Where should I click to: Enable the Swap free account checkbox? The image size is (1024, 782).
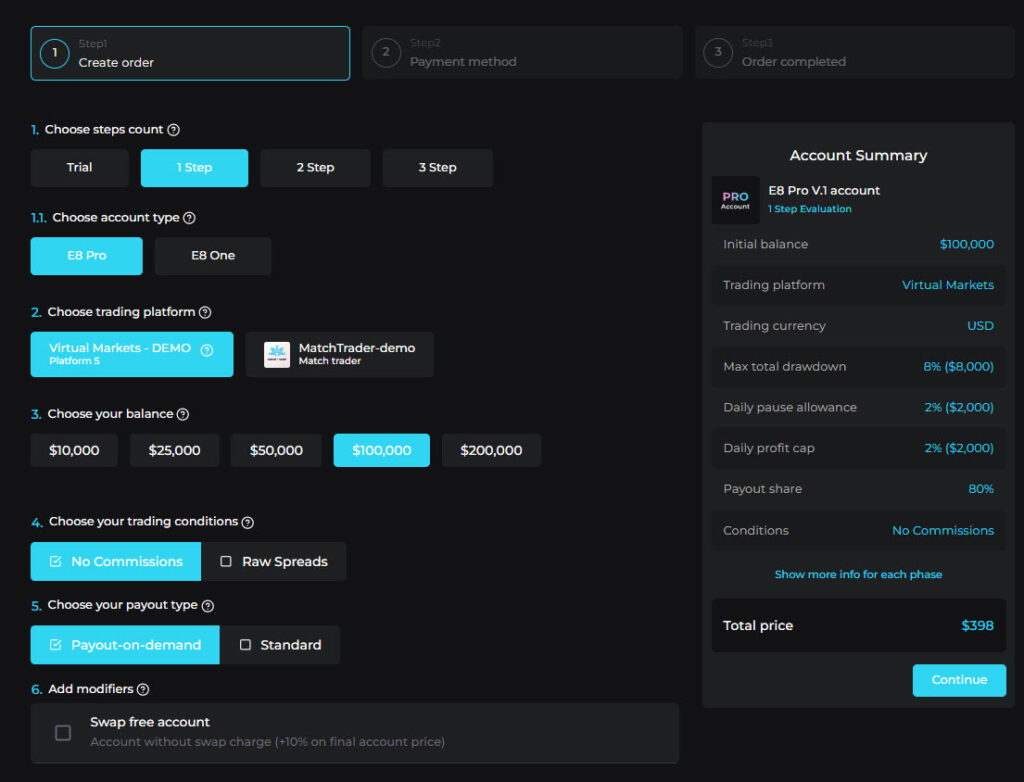click(x=63, y=733)
